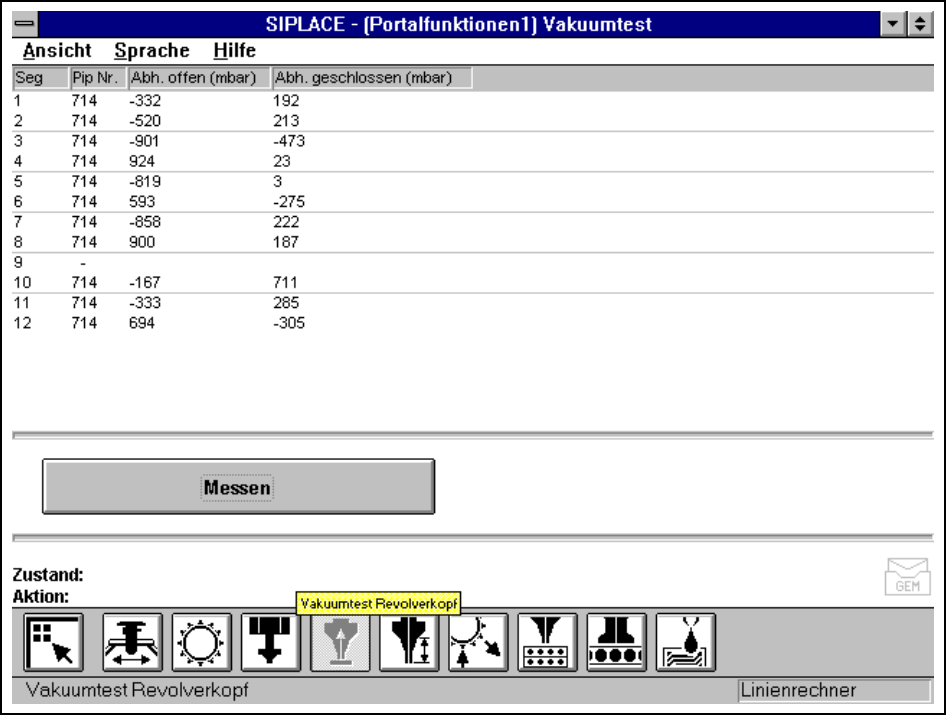
Task: Click the head over conveyor rollers icon
Action: [616, 643]
